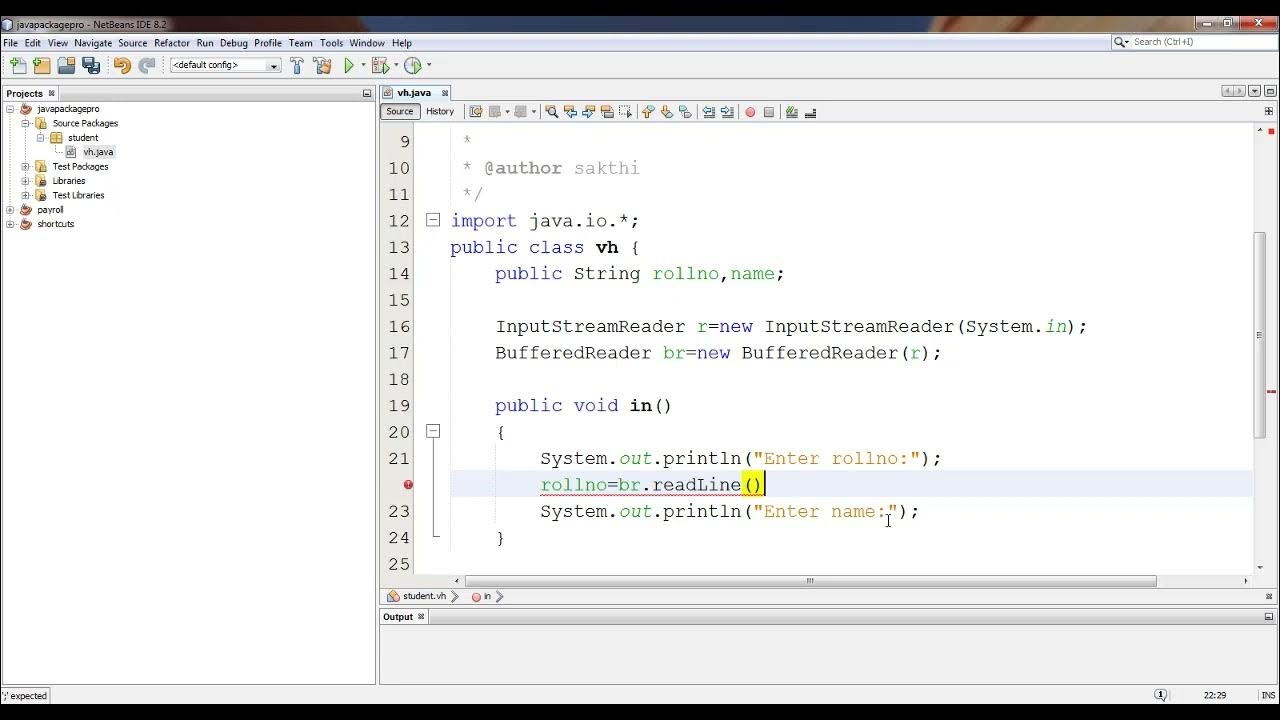
Task: Click the Profile Project icon
Action: [x=412, y=65]
